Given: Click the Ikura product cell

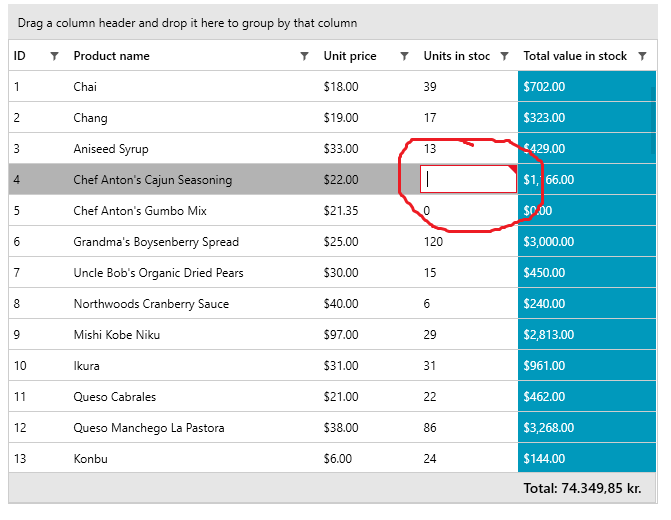Looking at the screenshot, I should pyautogui.click(x=87, y=366).
